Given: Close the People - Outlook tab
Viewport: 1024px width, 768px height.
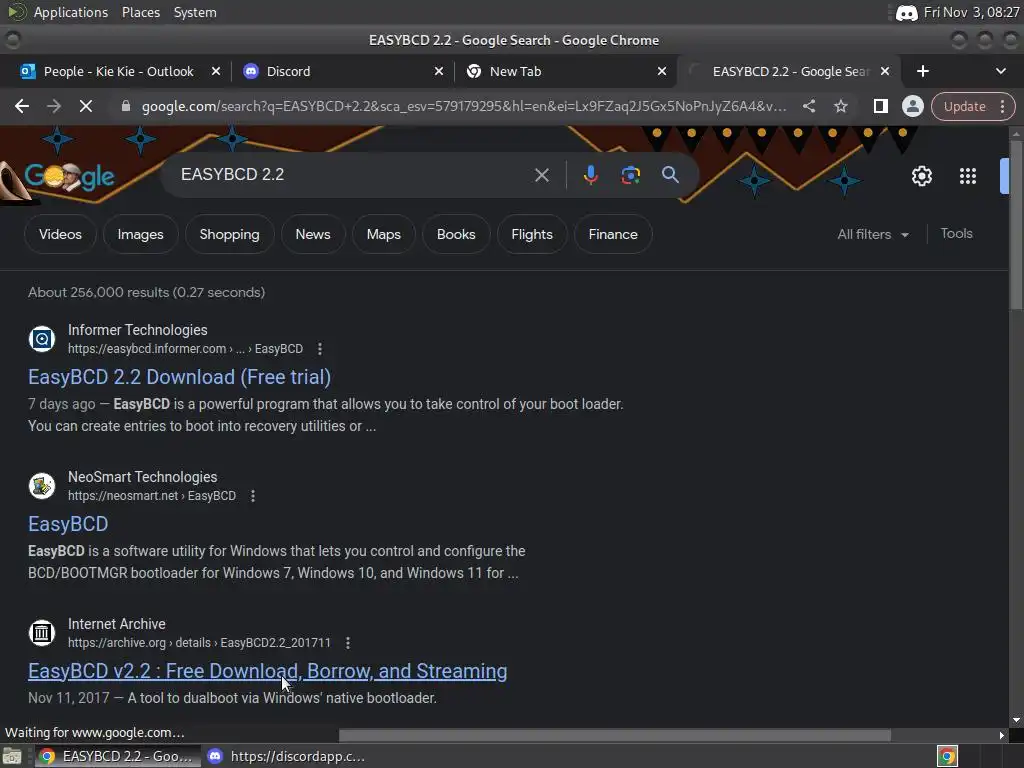Looking at the screenshot, I should pyautogui.click(x=216, y=71).
